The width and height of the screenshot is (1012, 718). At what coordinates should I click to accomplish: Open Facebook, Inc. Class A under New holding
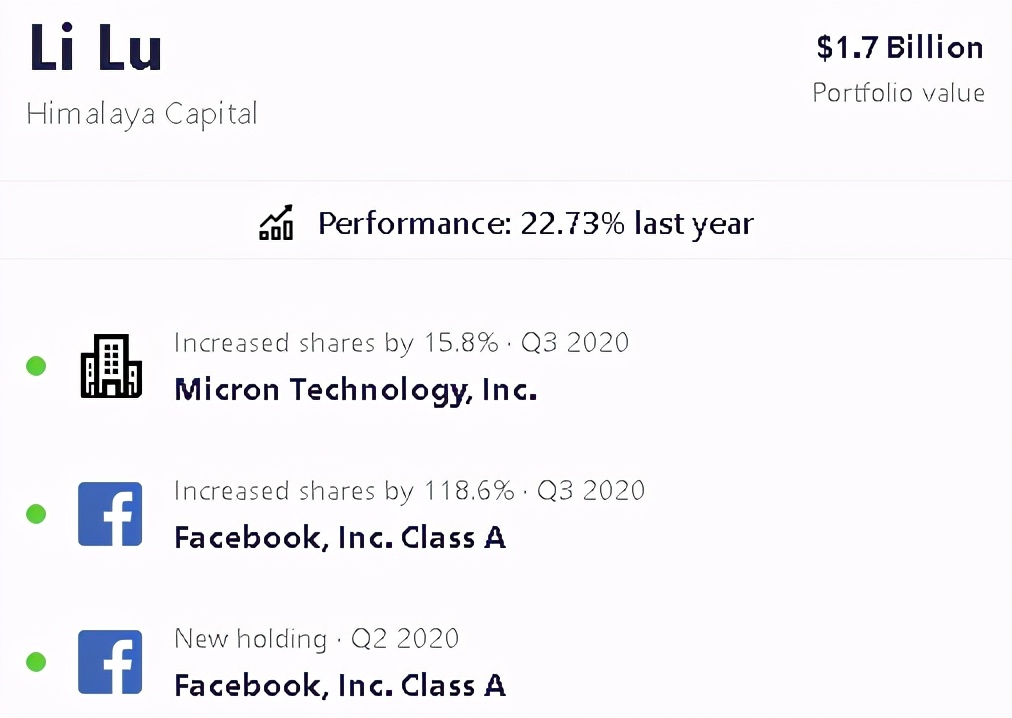click(340, 685)
